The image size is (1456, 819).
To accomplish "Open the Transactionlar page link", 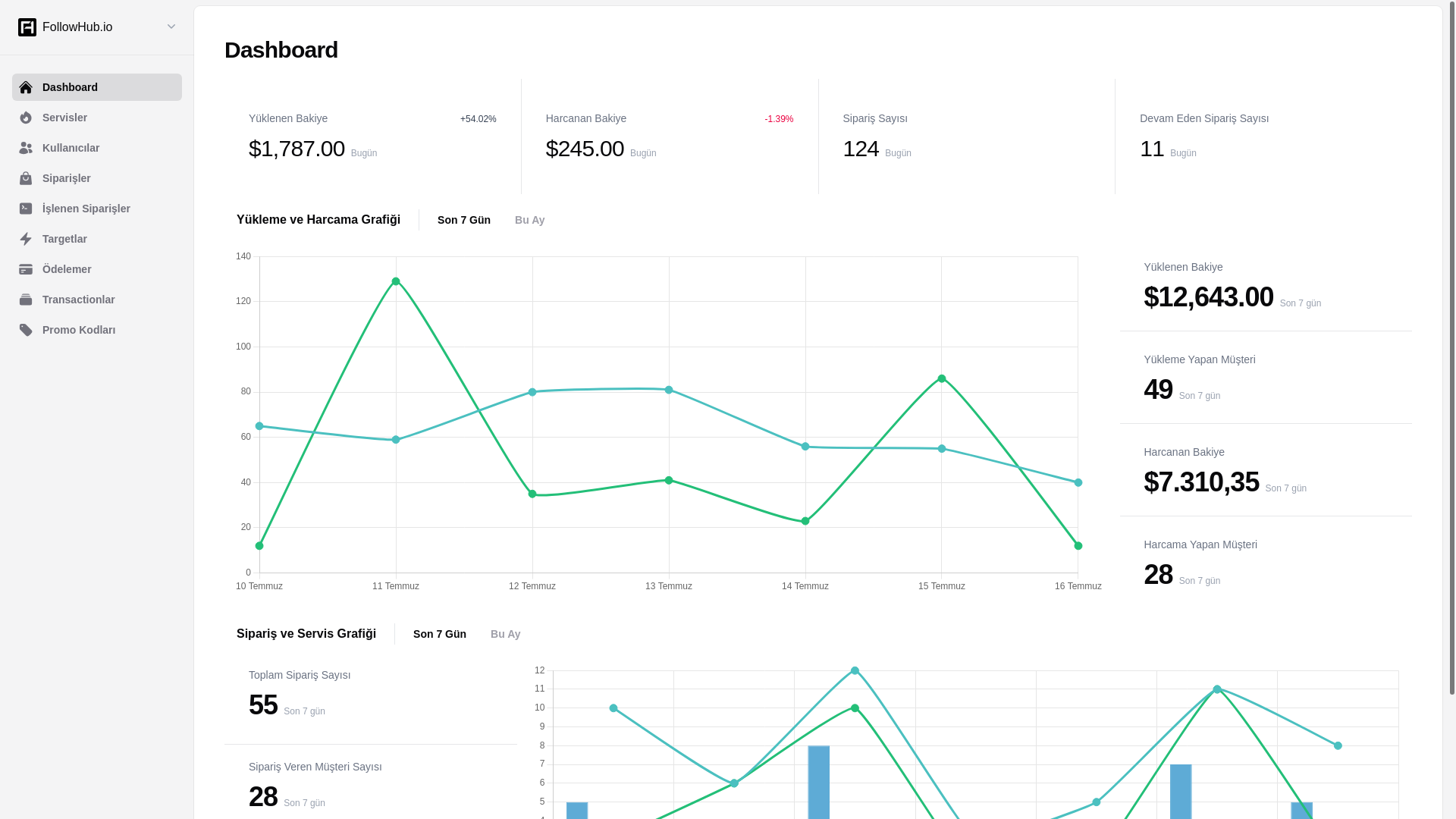I will [97, 300].
